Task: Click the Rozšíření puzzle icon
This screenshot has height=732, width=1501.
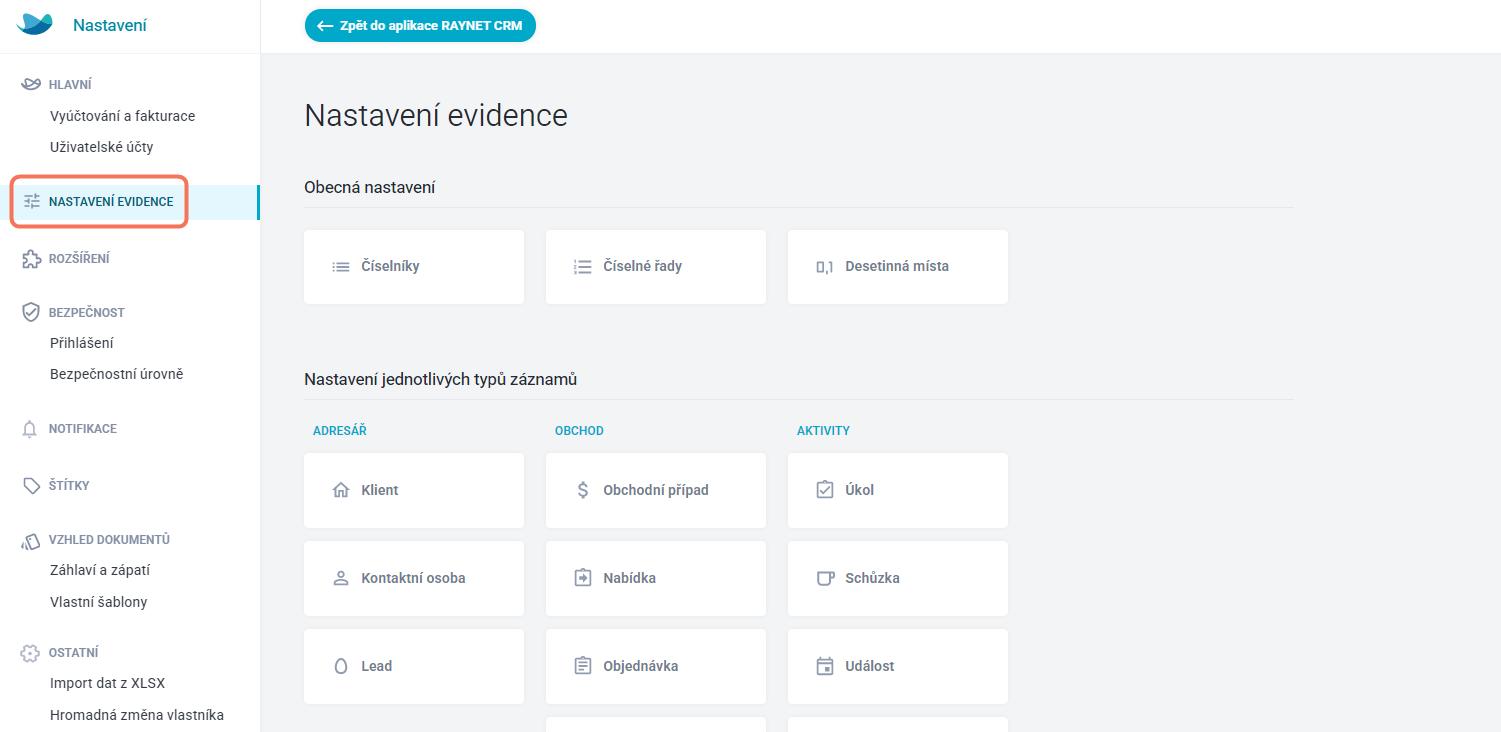Action: [31, 259]
